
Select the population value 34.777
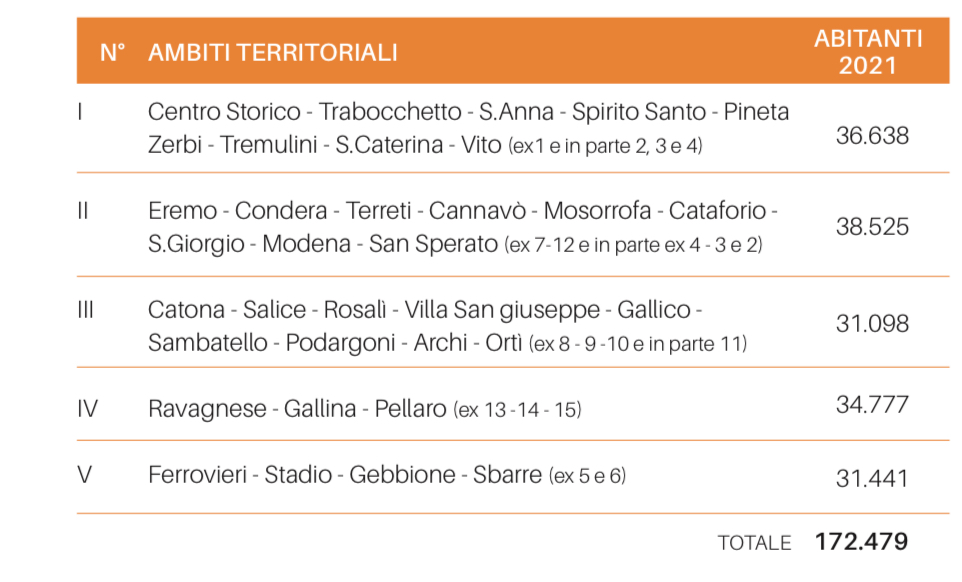click(x=872, y=405)
